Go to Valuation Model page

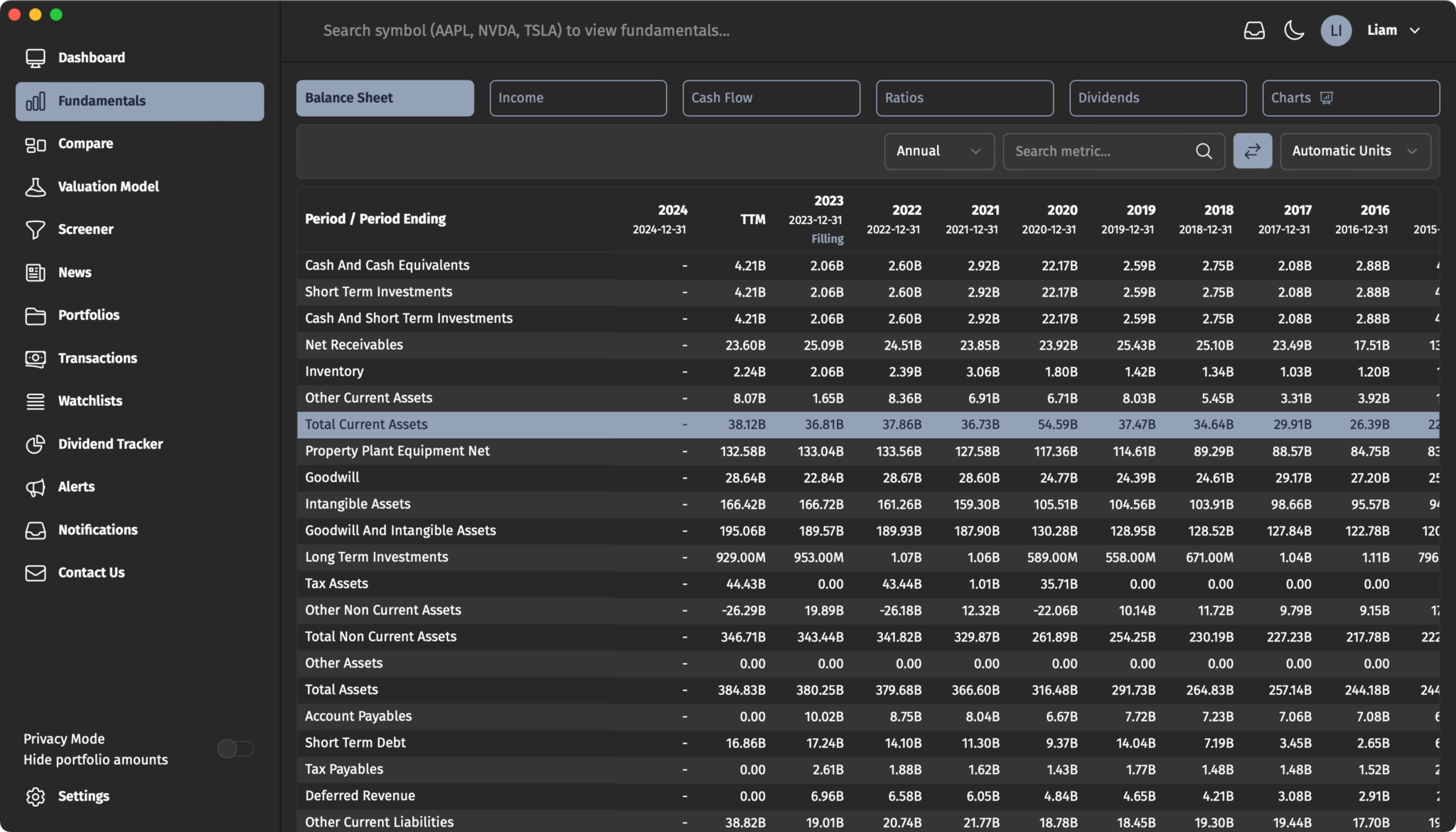(109, 186)
